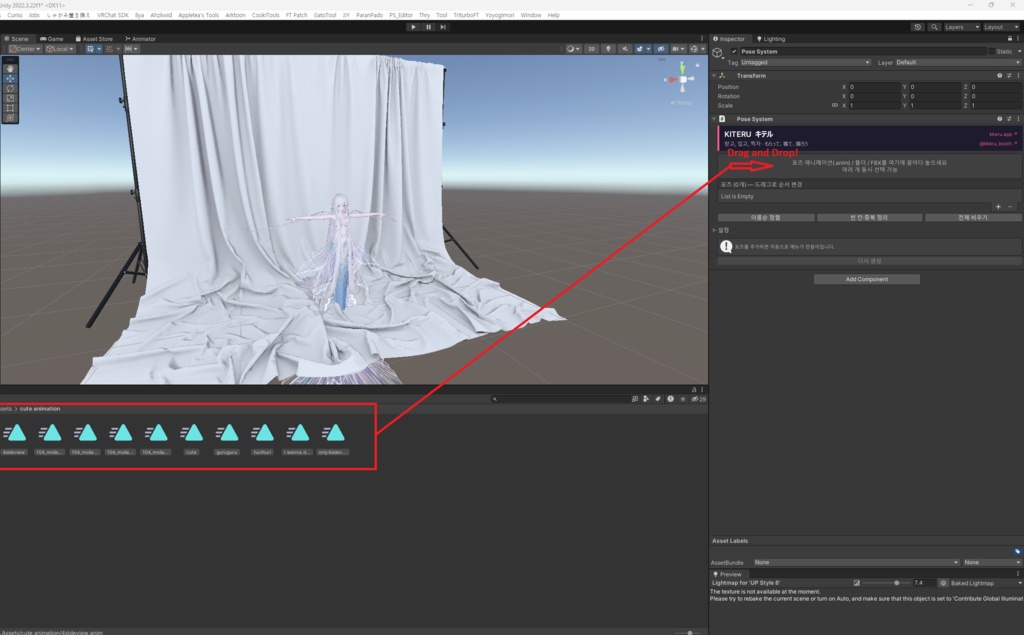This screenshot has width=1024, height=635.
Task: Switch to the Scene tab
Action: coord(16,39)
